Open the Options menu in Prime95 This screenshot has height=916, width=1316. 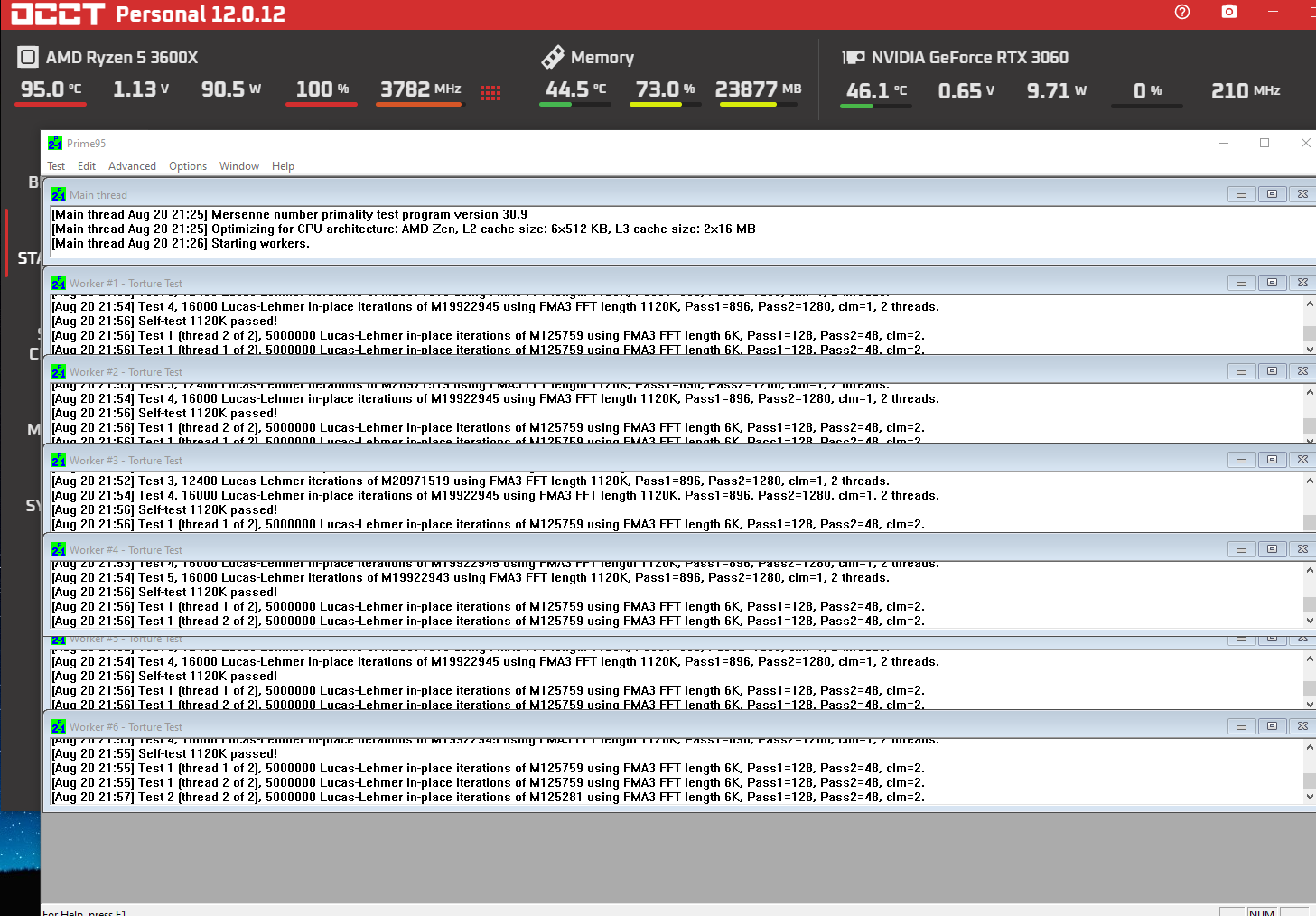click(x=188, y=166)
